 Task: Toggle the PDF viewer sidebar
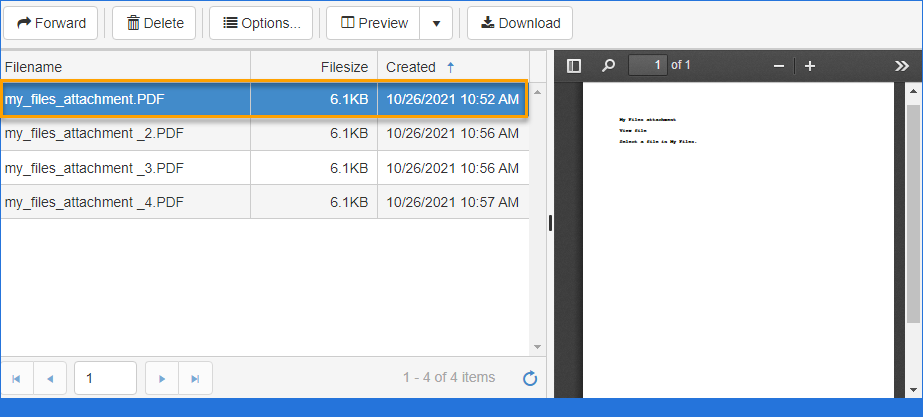click(x=574, y=66)
